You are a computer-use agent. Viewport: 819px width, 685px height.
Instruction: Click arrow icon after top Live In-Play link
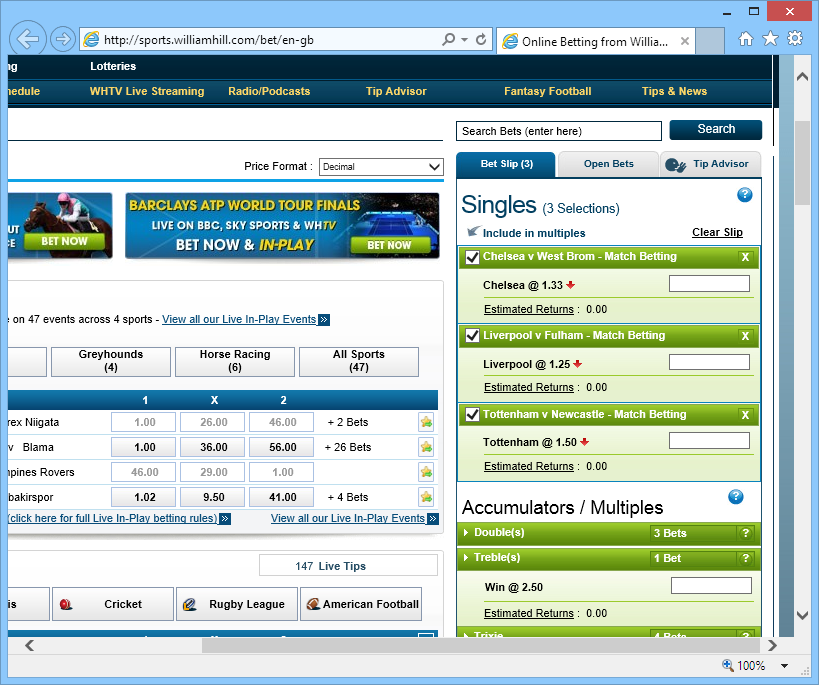pyautogui.click(x=324, y=319)
